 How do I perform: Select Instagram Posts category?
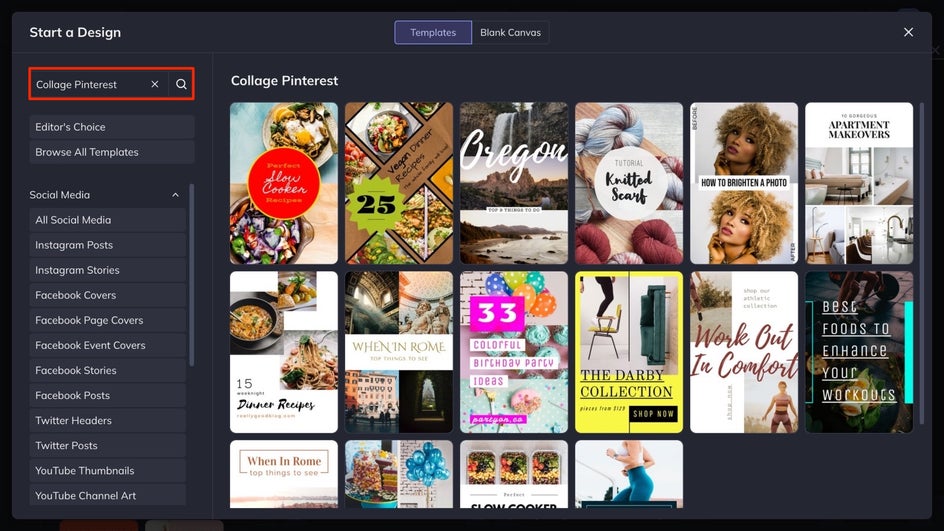point(108,245)
